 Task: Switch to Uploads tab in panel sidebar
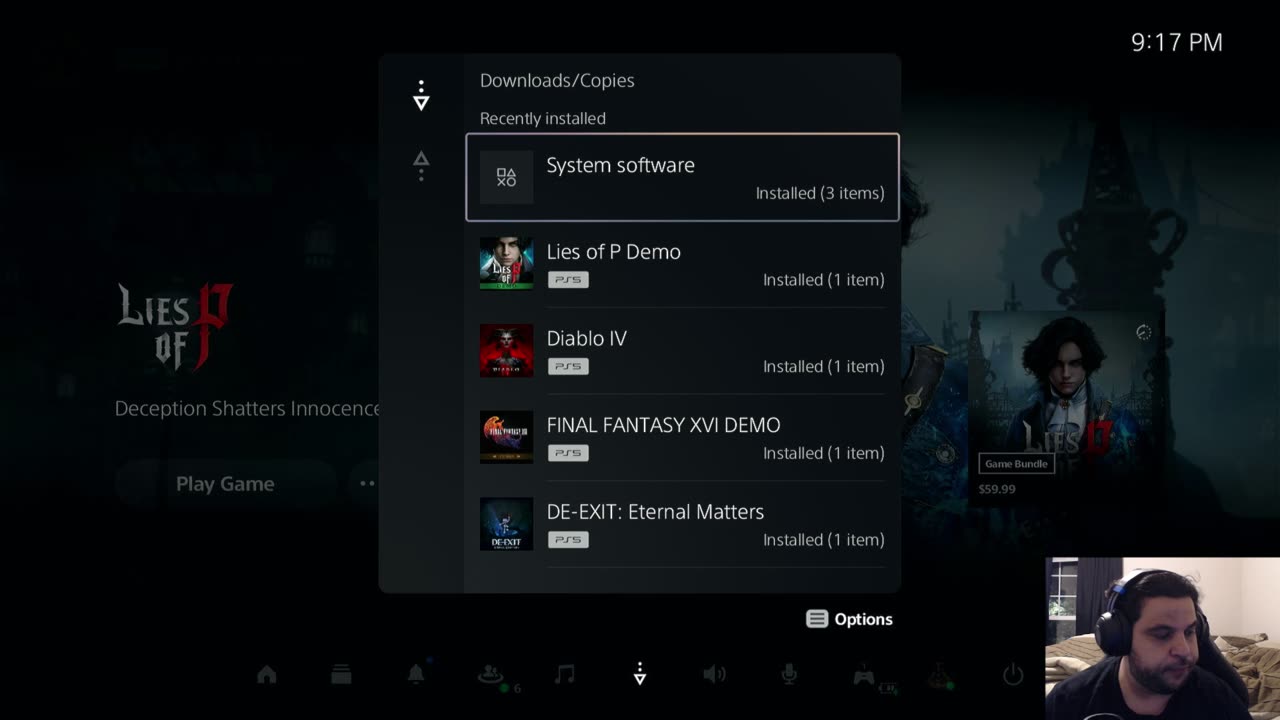click(x=421, y=166)
